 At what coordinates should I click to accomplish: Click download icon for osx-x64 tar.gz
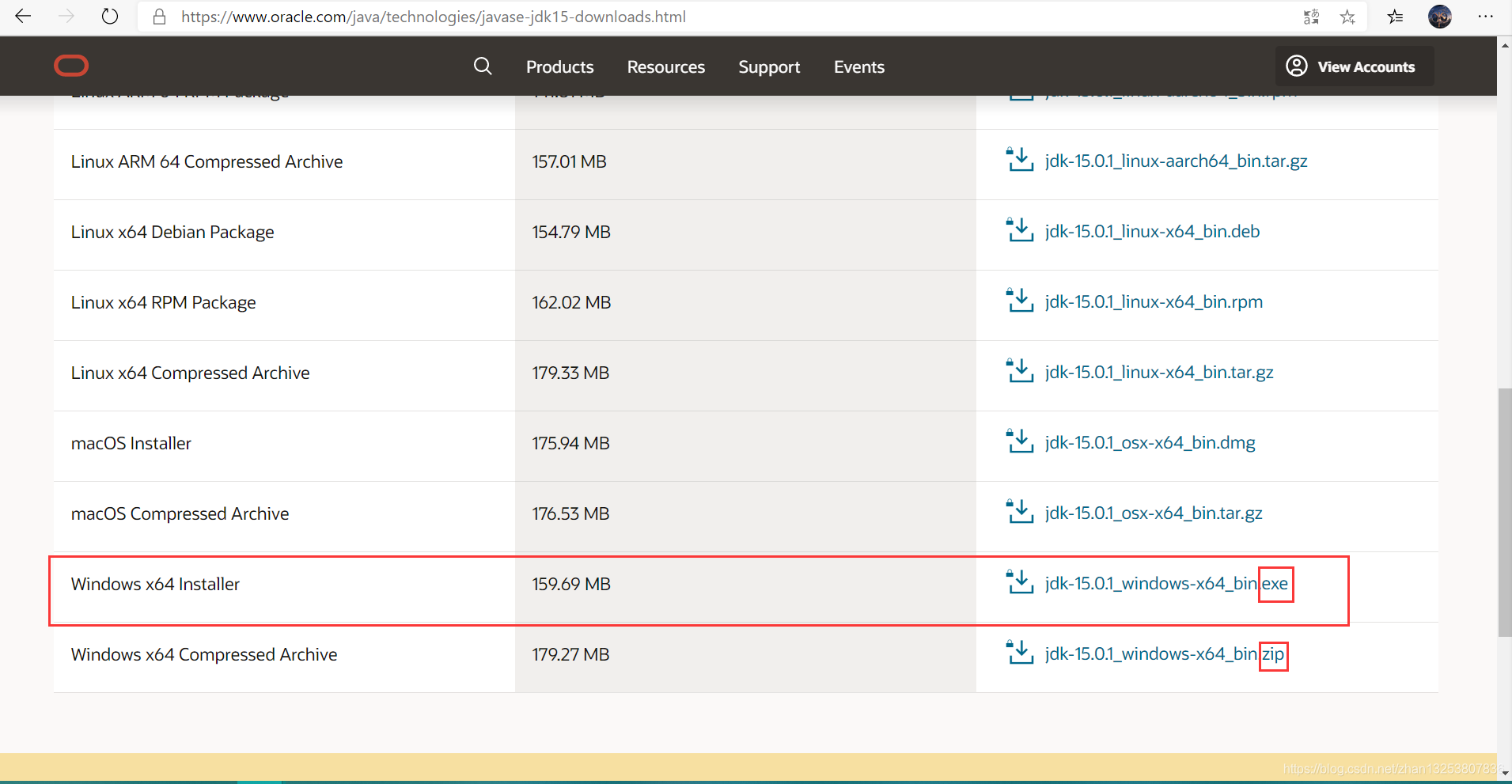click(x=1020, y=513)
